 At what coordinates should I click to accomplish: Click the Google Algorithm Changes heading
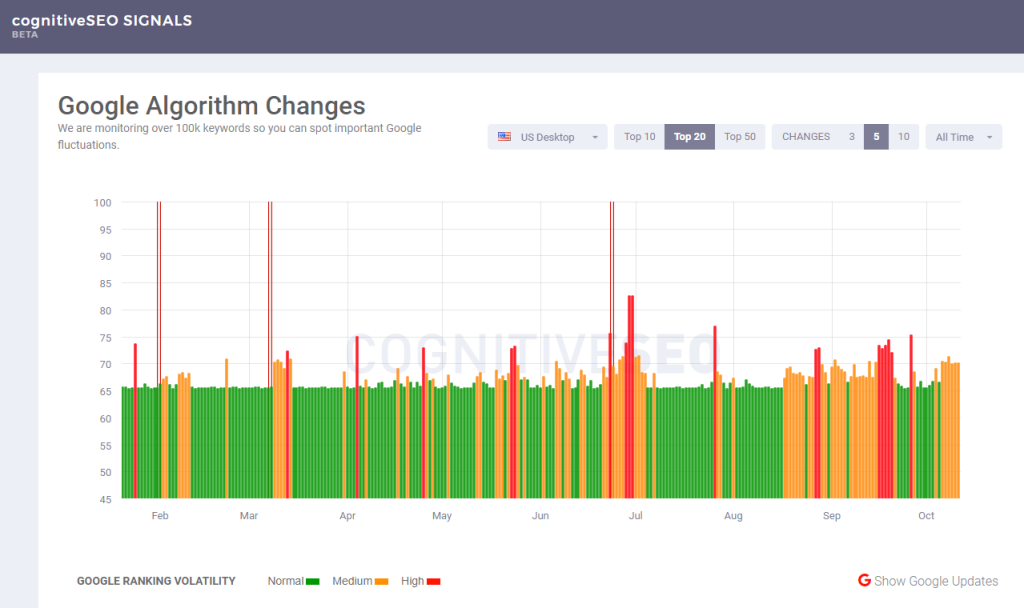tap(212, 106)
